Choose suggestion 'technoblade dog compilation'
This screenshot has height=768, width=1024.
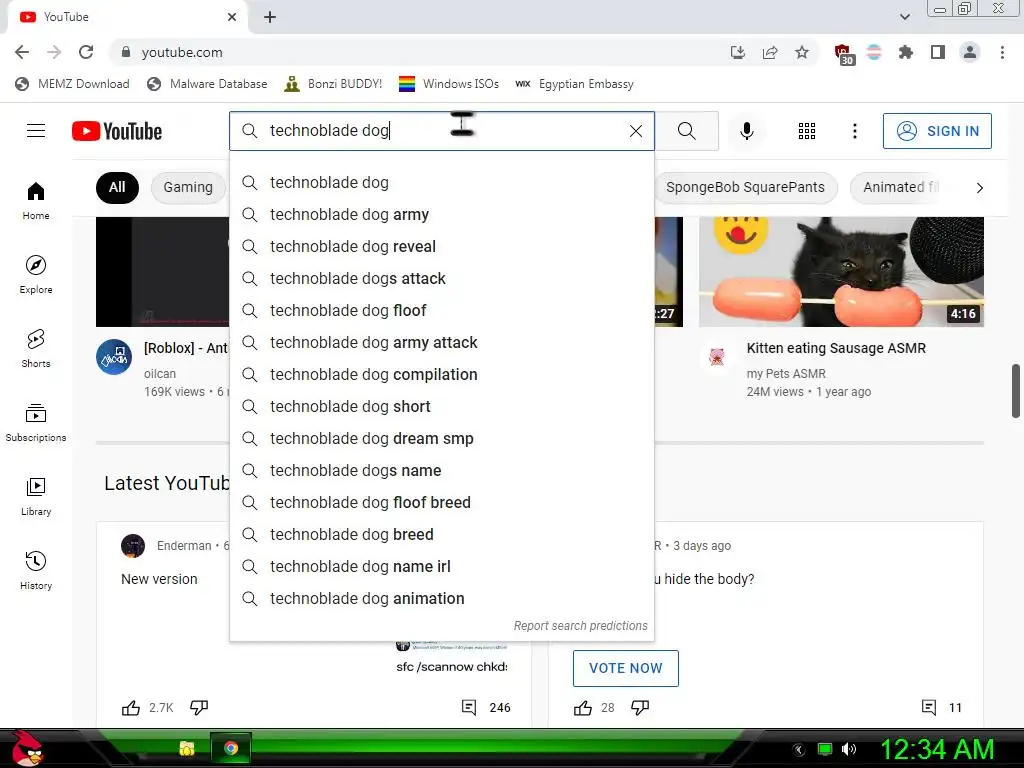(441, 375)
